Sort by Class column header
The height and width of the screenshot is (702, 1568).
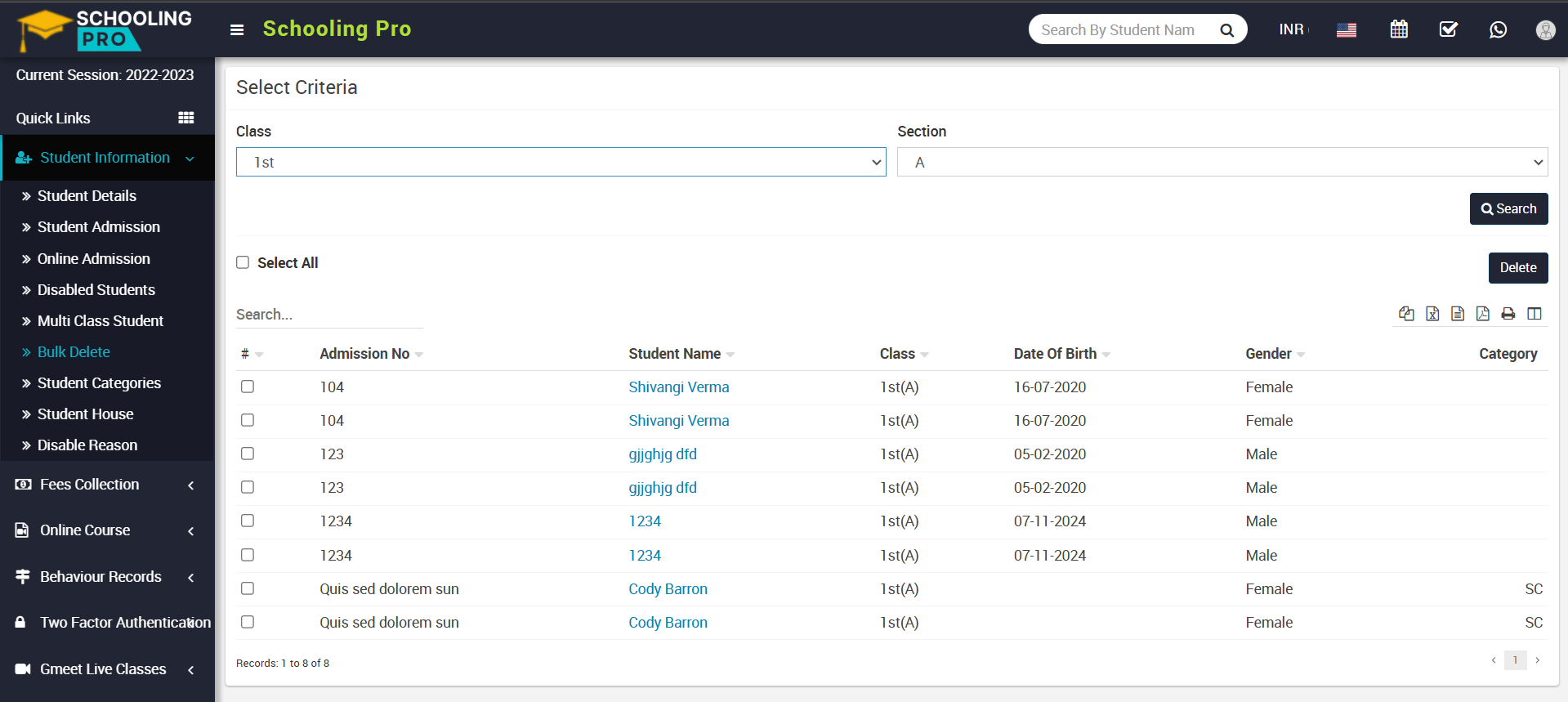pos(904,354)
